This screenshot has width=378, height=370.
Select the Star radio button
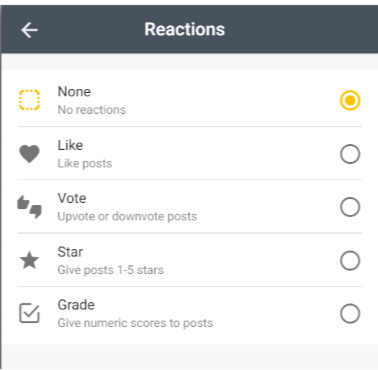(x=350, y=260)
